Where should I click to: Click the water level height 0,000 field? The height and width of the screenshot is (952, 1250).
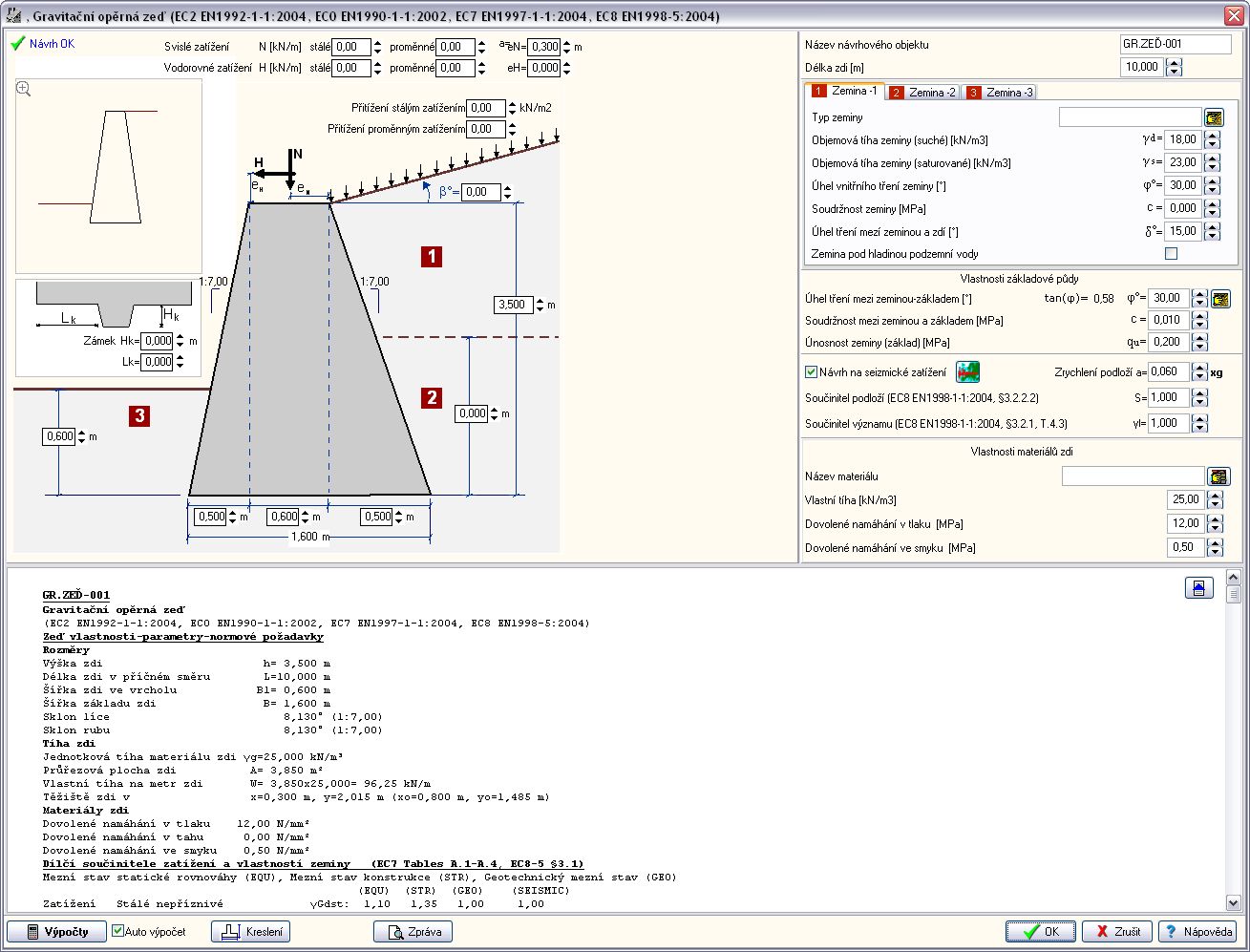pos(471,413)
